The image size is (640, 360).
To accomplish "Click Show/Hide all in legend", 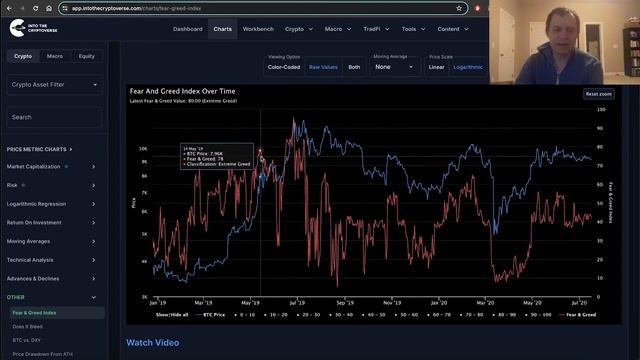I will 172,315.
